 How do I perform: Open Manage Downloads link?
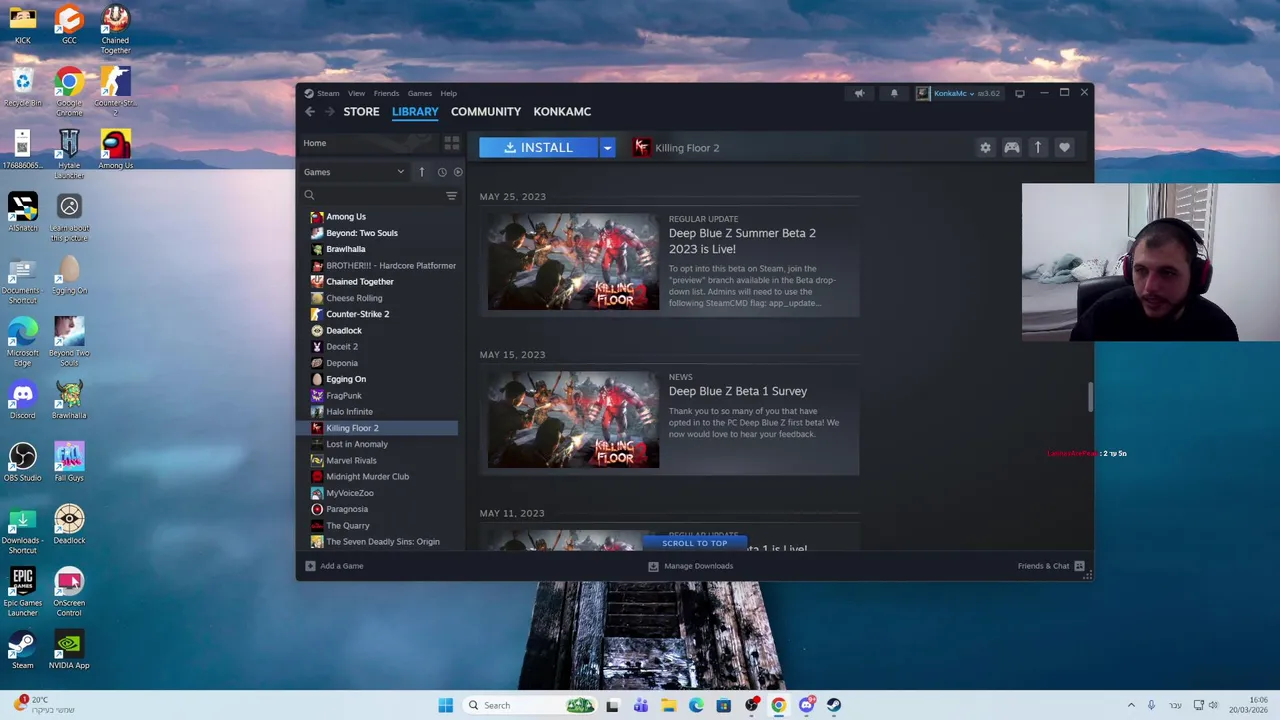tap(698, 566)
